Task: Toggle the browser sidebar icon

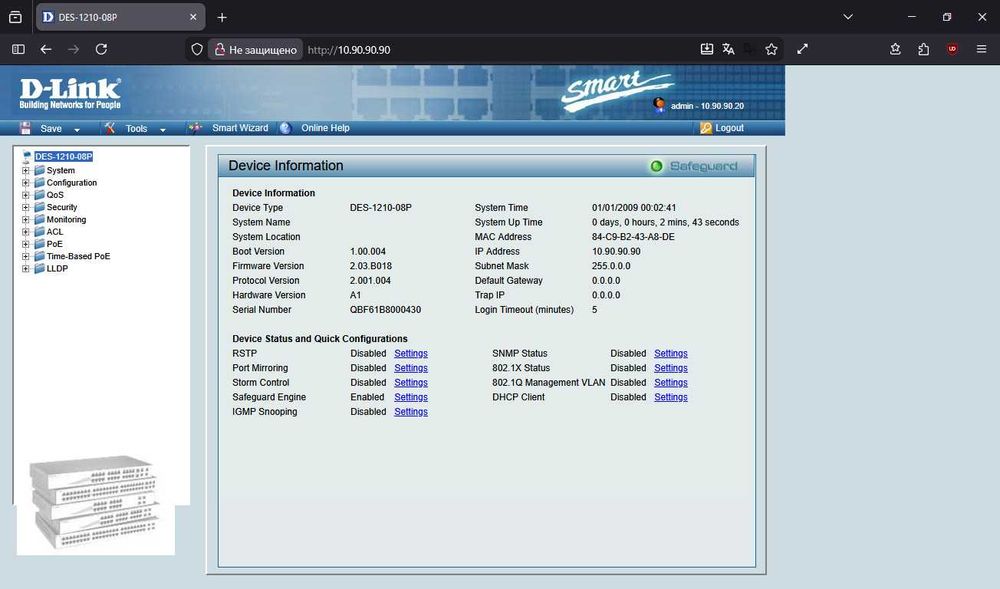Action: point(18,49)
